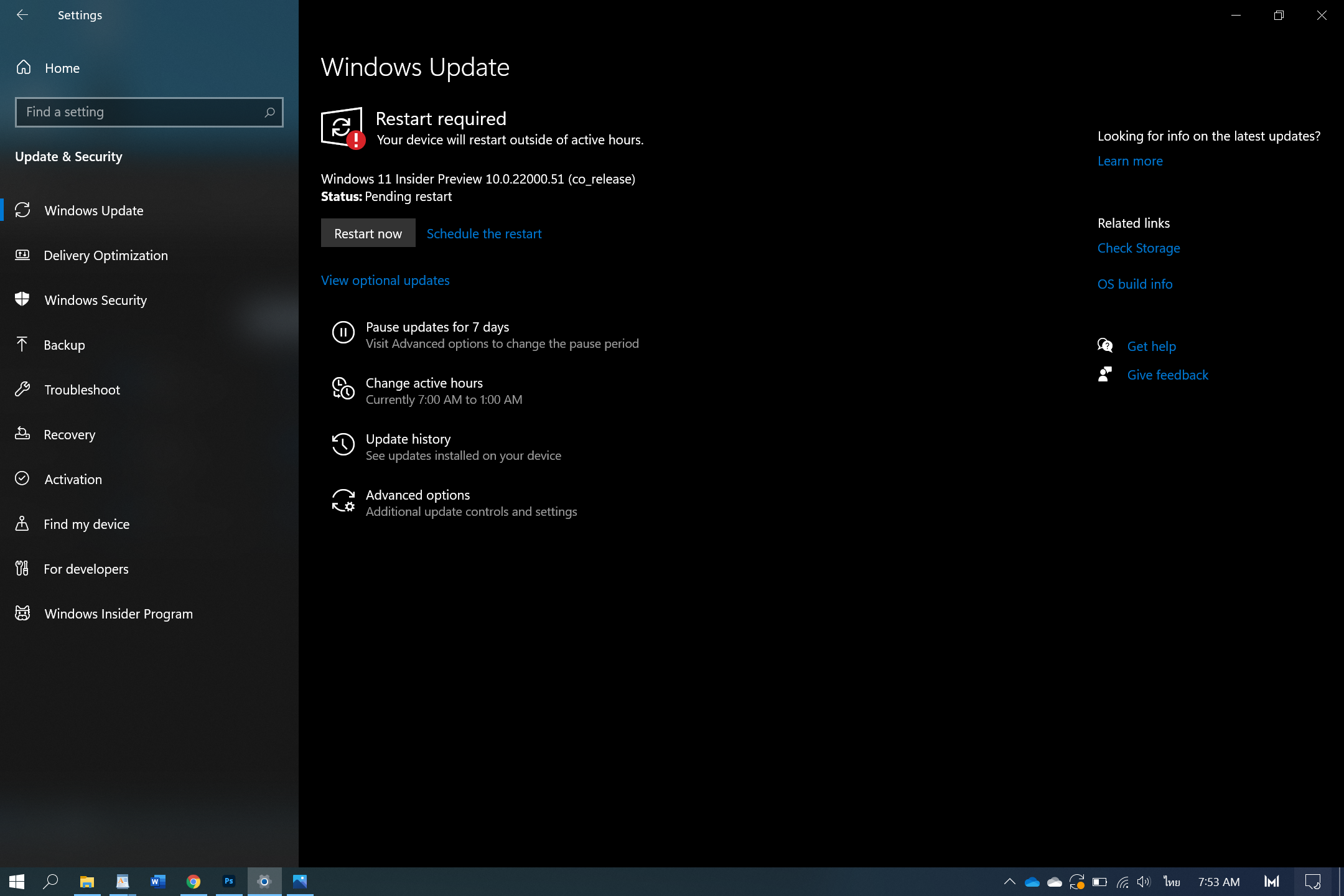Click the search magnifier in Find a setting

tap(269, 112)
